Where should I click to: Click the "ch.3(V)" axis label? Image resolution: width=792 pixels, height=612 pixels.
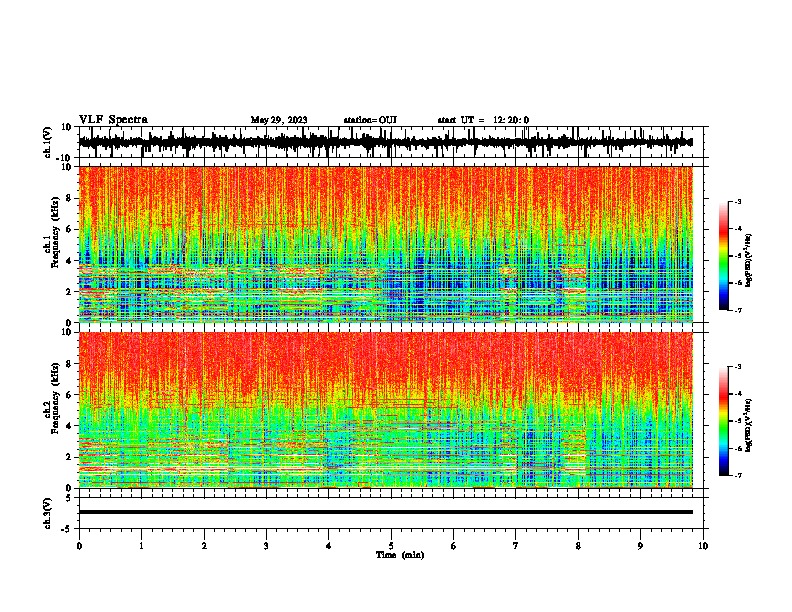coord(48,513)
